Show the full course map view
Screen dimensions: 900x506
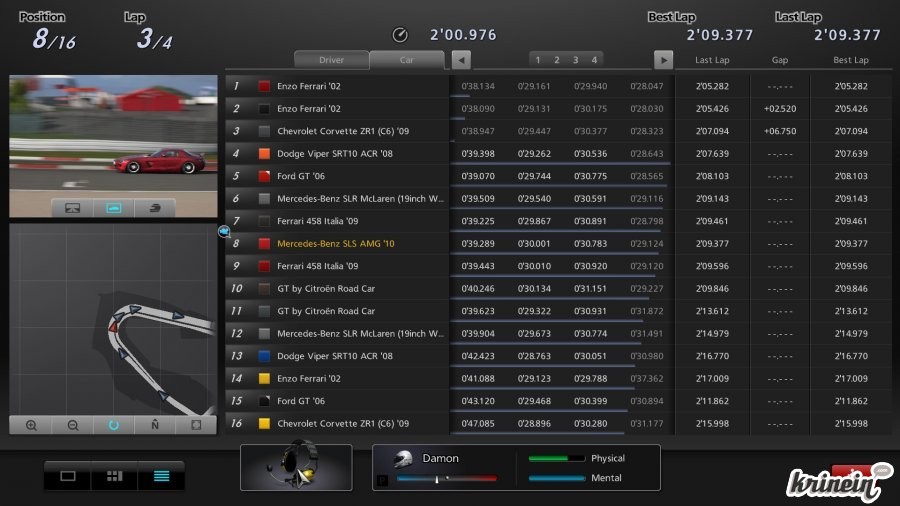pos(196,425)
